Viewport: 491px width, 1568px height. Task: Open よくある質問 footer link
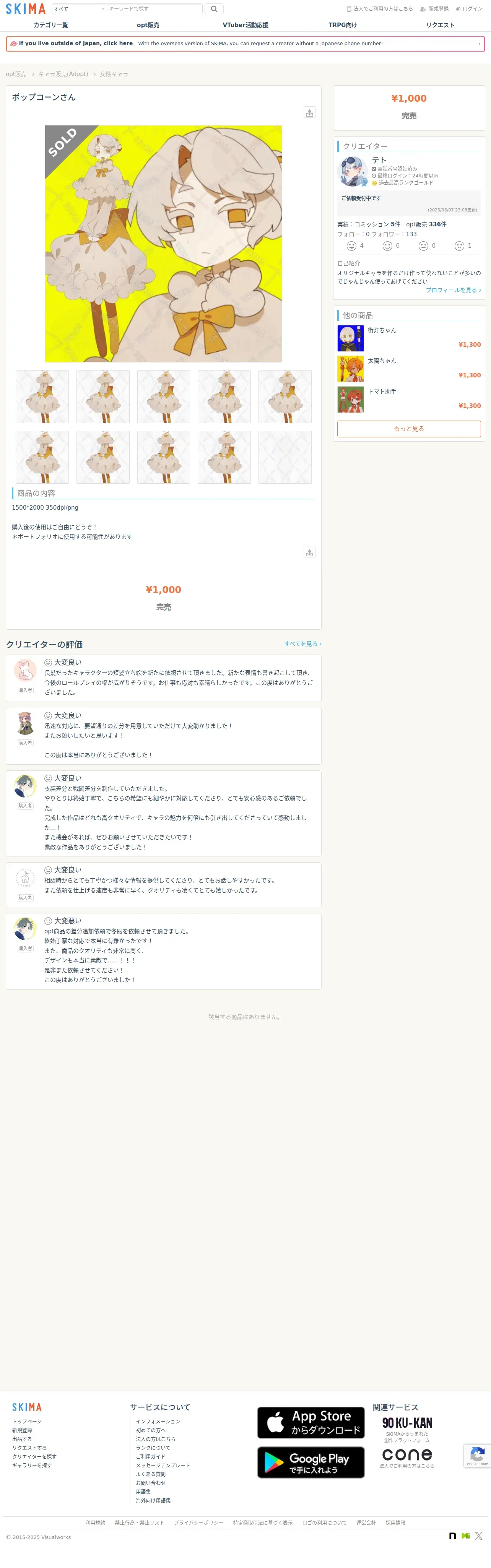[x=150, y=1474]
